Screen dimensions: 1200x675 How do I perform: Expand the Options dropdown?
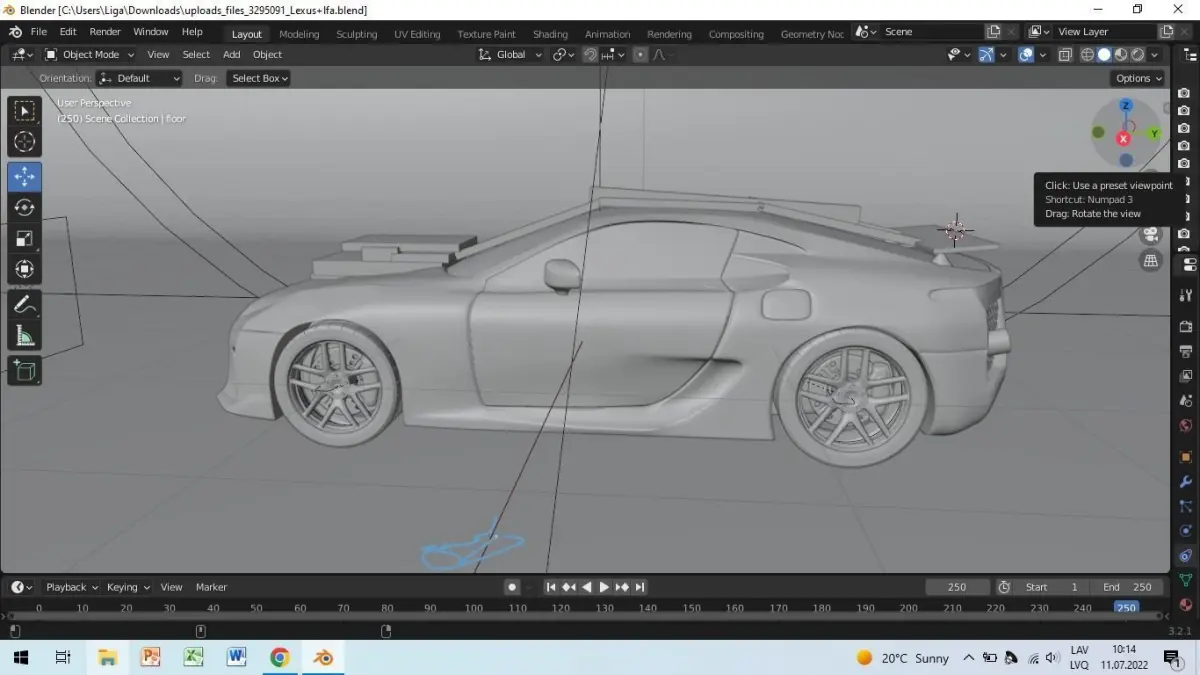click(1138, 78)
